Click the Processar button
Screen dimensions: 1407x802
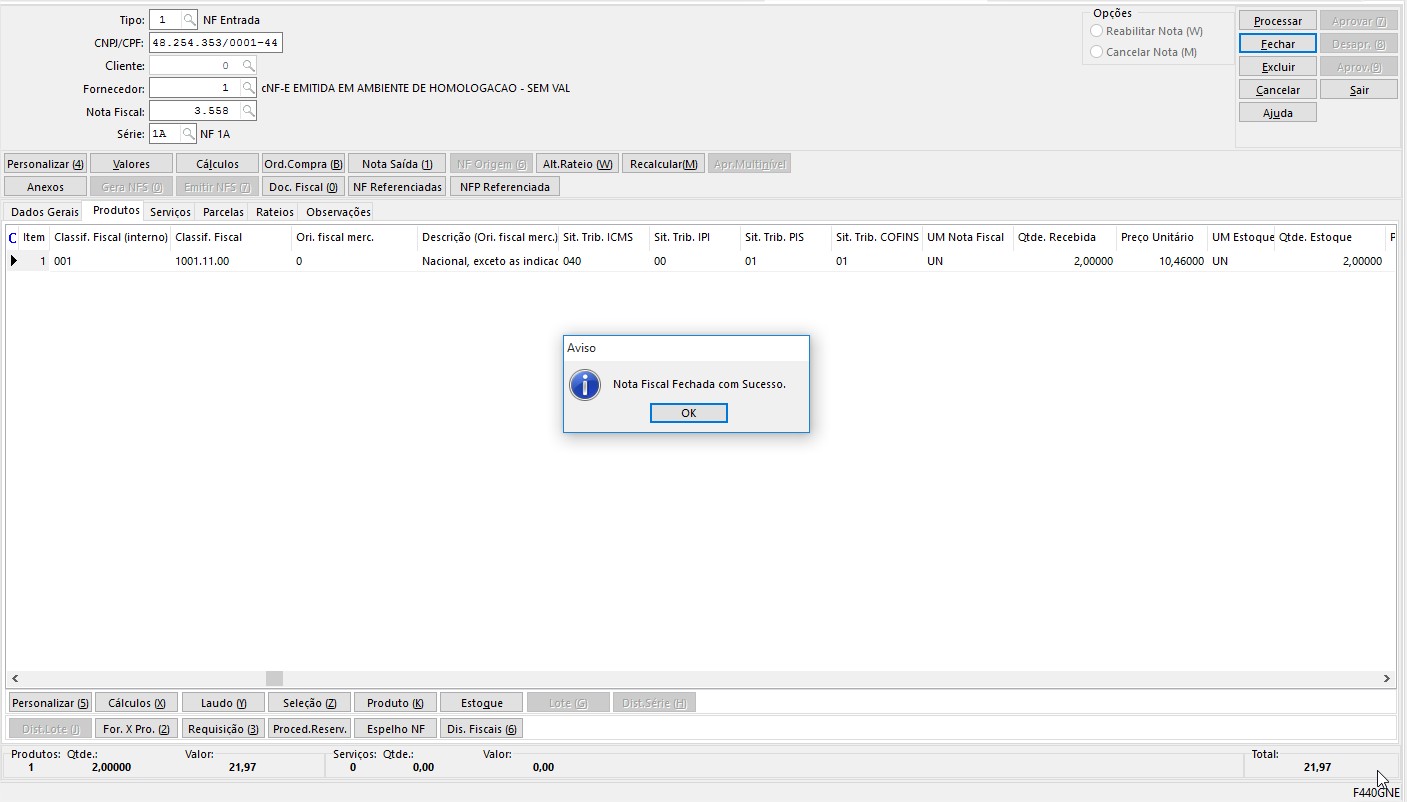coord(1277,21)
